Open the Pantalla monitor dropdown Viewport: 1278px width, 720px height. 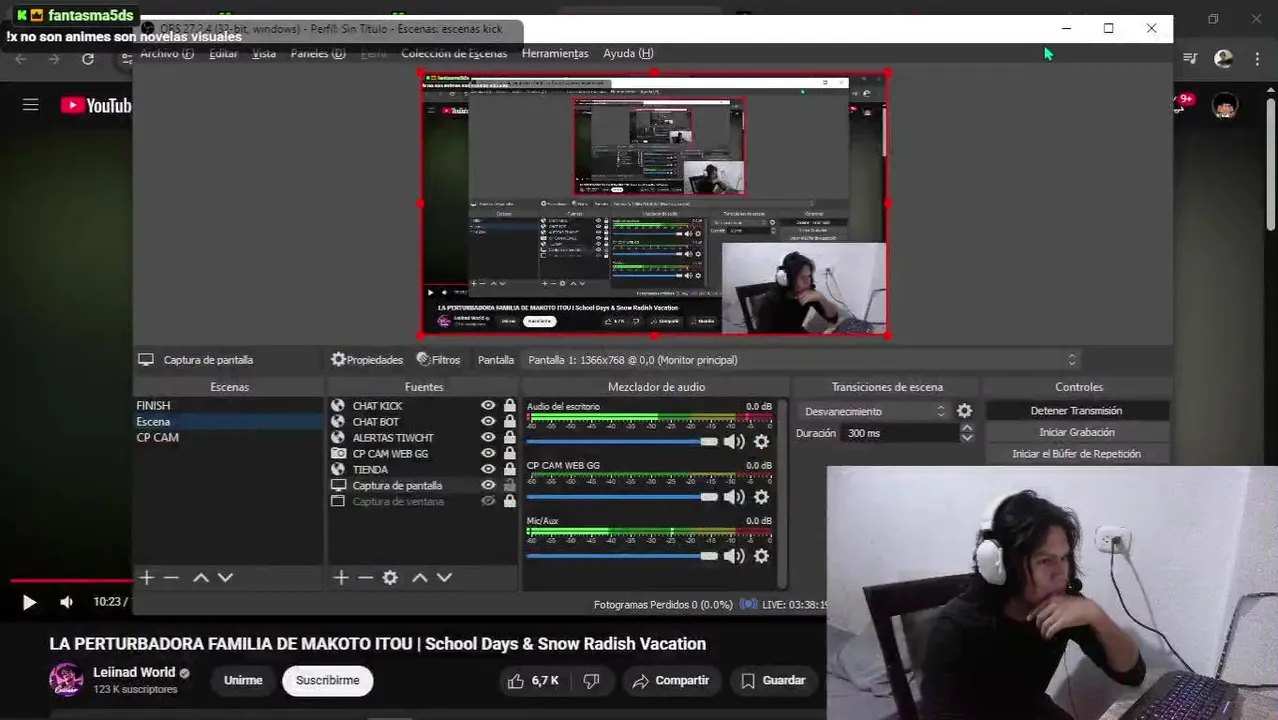pyautogui.click(x=802, y=360)
